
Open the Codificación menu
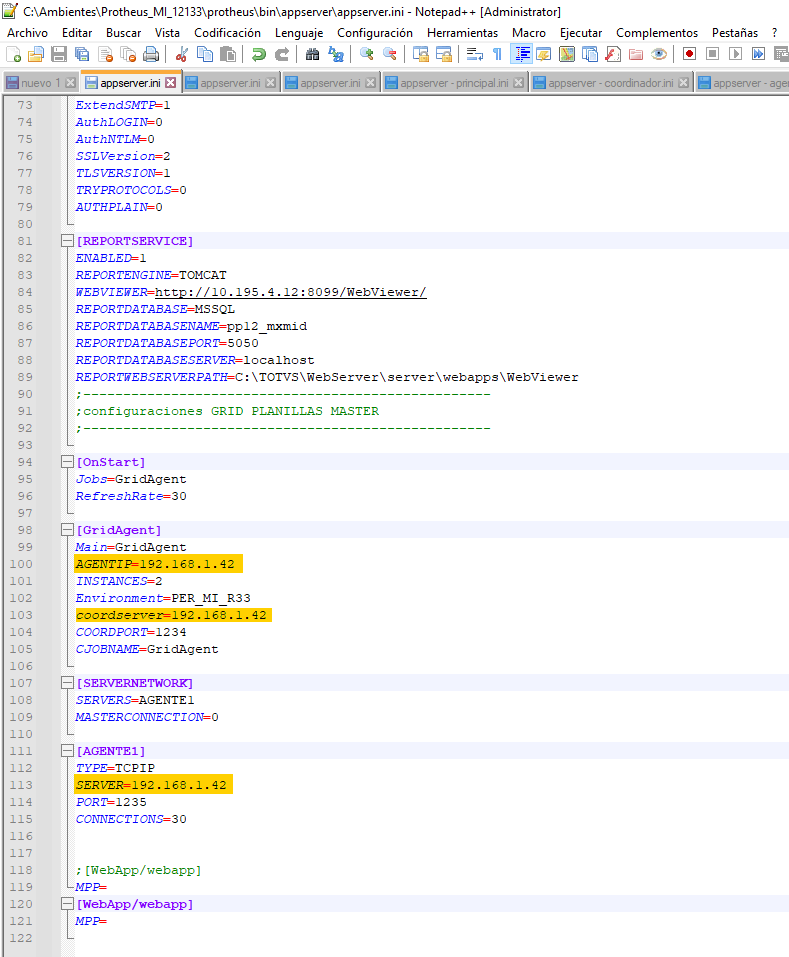point(227,33)
